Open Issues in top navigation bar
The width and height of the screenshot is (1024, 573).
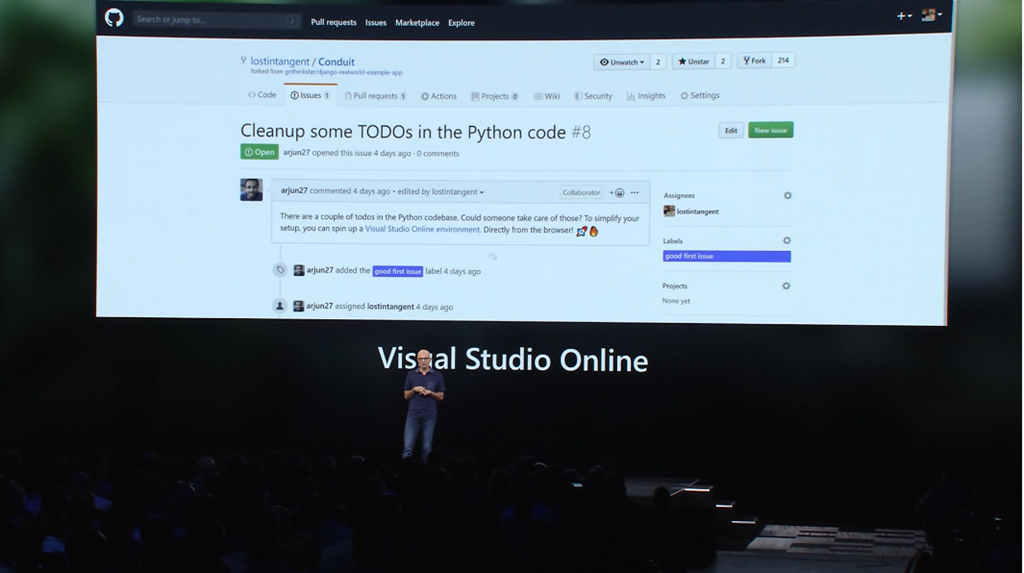click(x=376, y=22)
